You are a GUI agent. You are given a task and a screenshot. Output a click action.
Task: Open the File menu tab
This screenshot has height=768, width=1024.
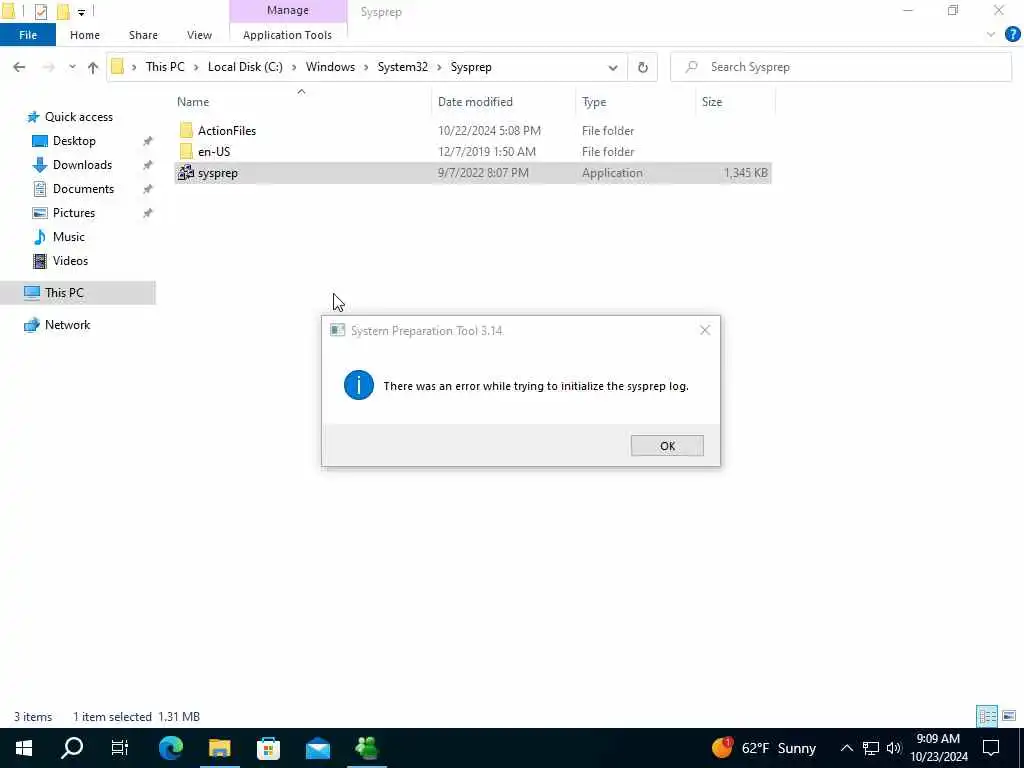point(28,35)
